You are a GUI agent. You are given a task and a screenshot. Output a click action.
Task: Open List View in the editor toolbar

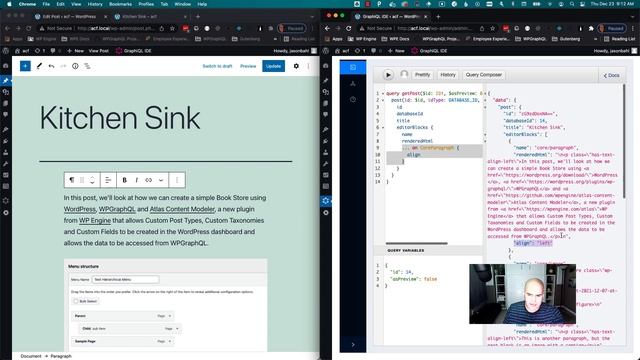coord(87,66)
